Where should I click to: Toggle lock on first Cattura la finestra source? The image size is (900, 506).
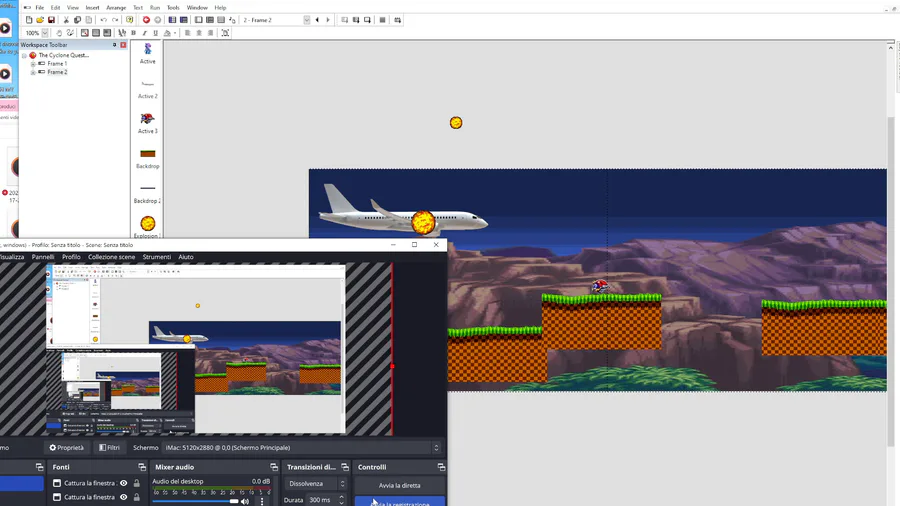137,483
